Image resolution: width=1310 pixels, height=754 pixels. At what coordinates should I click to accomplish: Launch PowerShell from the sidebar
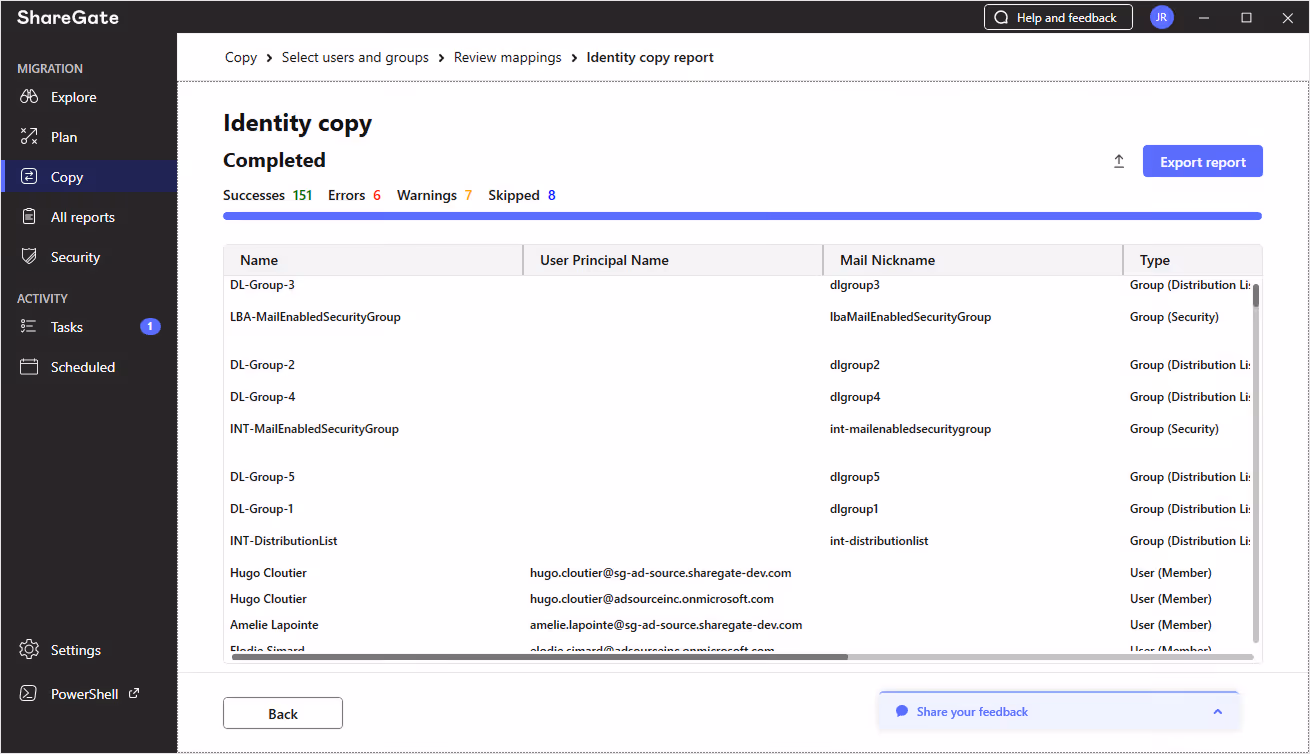[x=89, y=694]
